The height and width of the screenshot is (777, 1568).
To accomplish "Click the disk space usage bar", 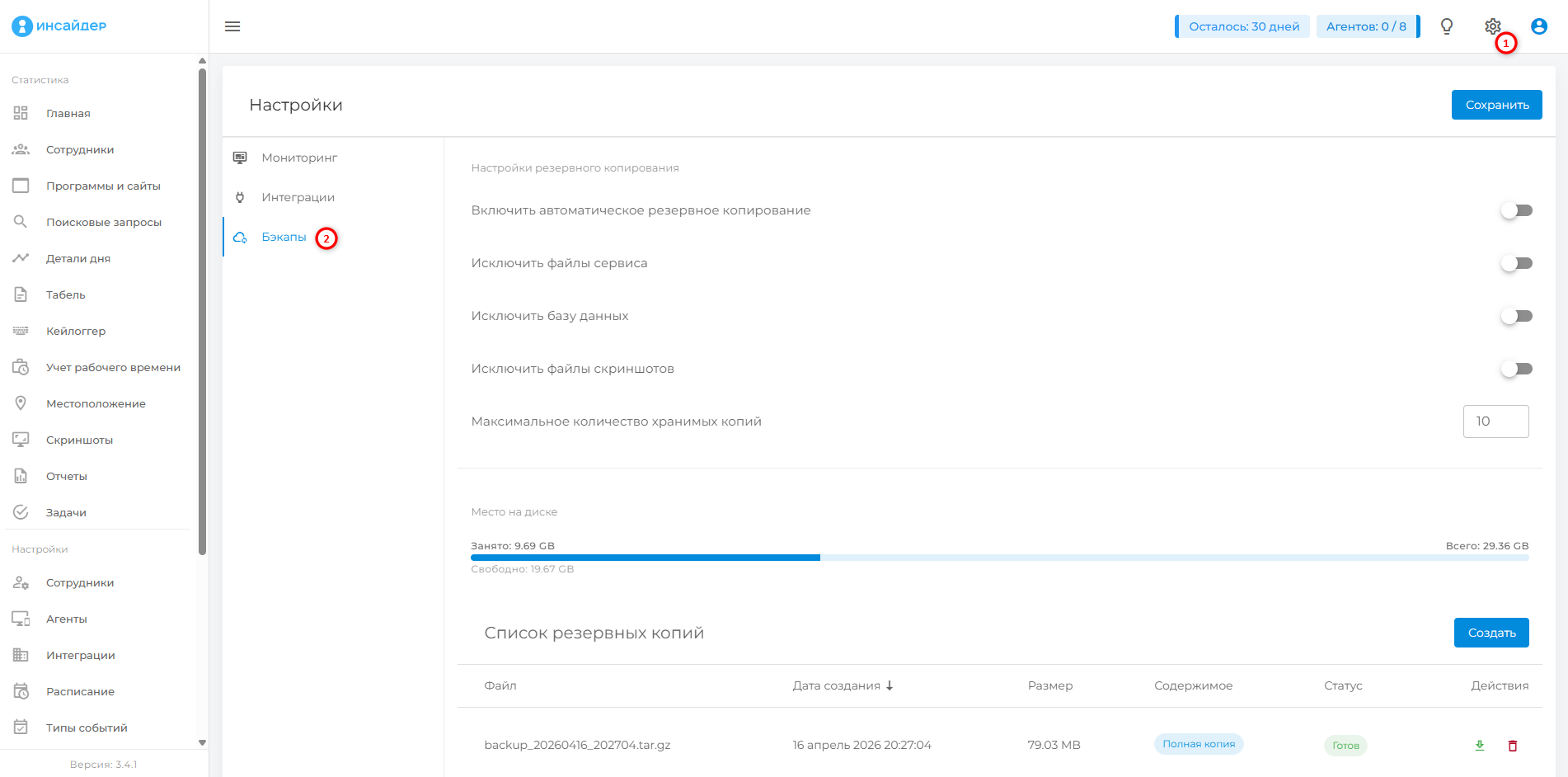I will click(x=999, y=558).
